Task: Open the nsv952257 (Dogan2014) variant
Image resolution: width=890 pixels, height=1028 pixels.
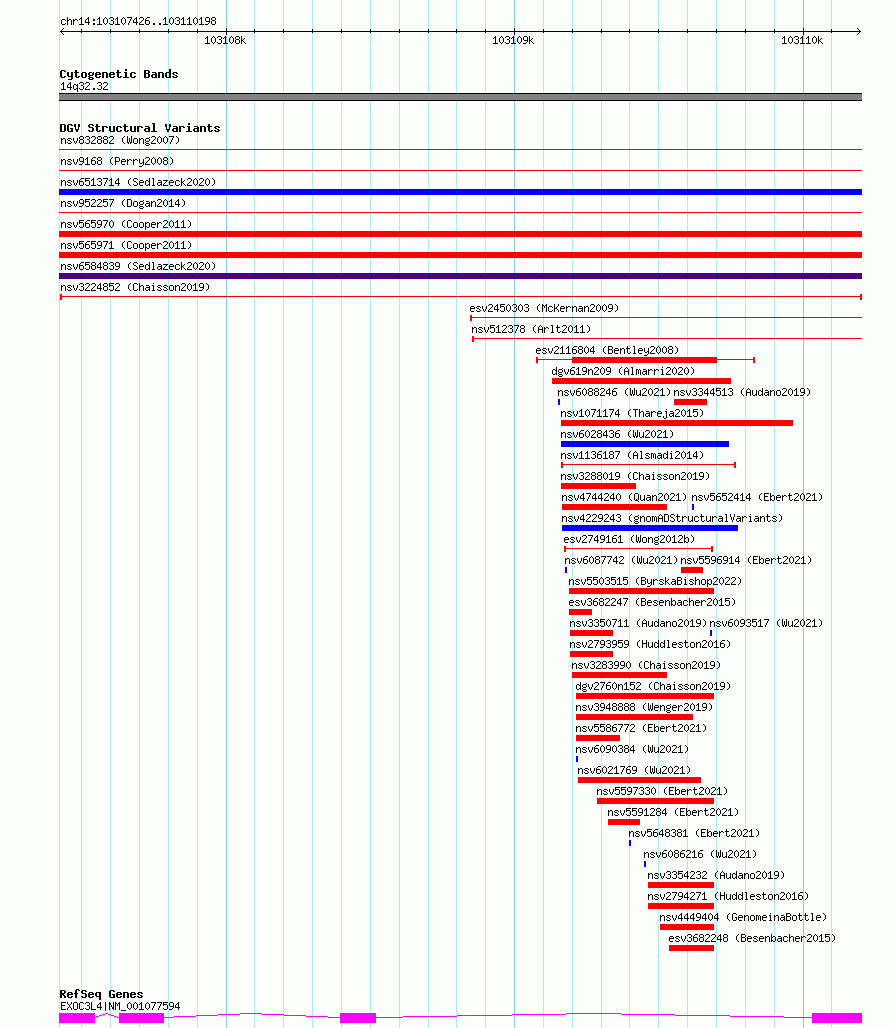Action: point(123,203)
